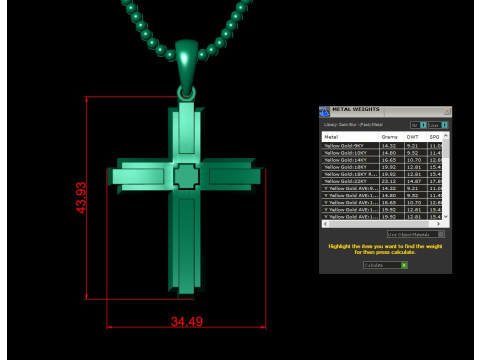Screen dimensions: 480x360
Task: Select the Yellow Gold:14KY row
Action: 382,160
